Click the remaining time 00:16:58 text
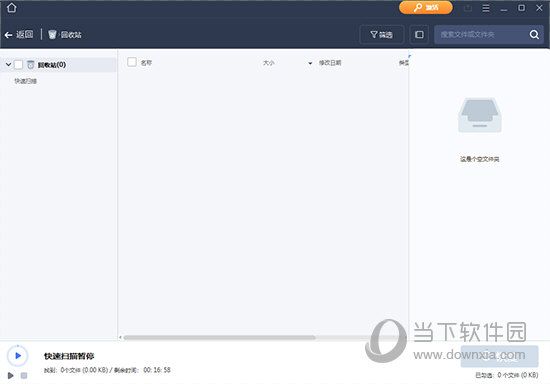Viewport: 550px width, 384px height. (157, 370)
